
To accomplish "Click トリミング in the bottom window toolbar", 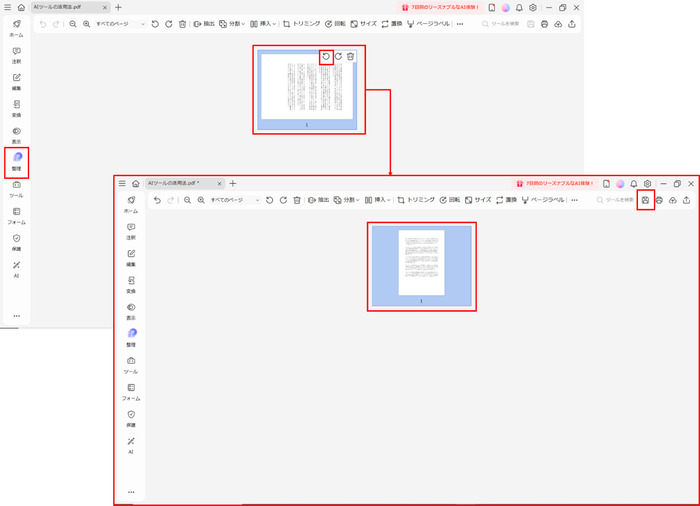I will point(417,200).
